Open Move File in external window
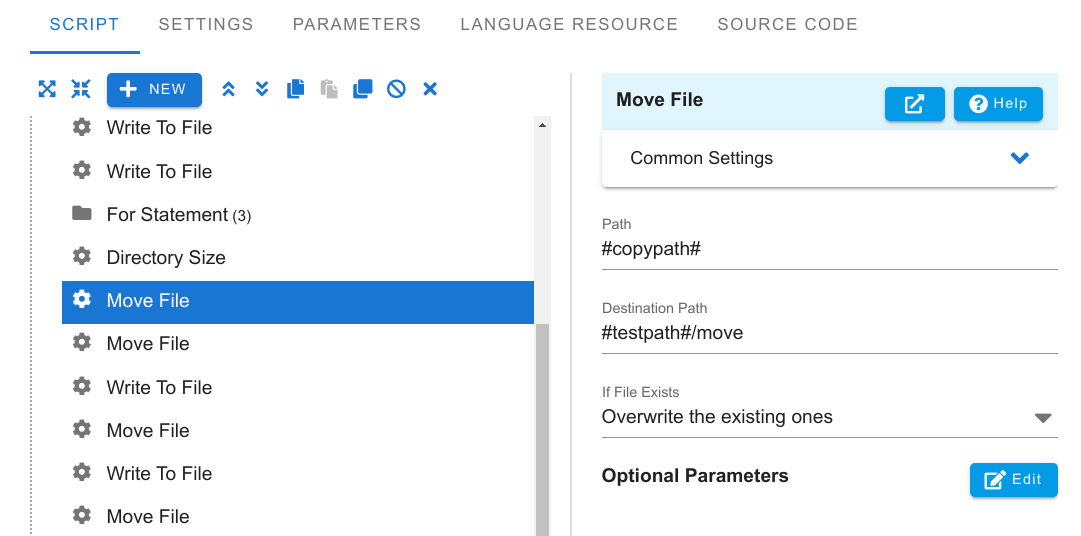1081x536 pixels. pos(914,104)
